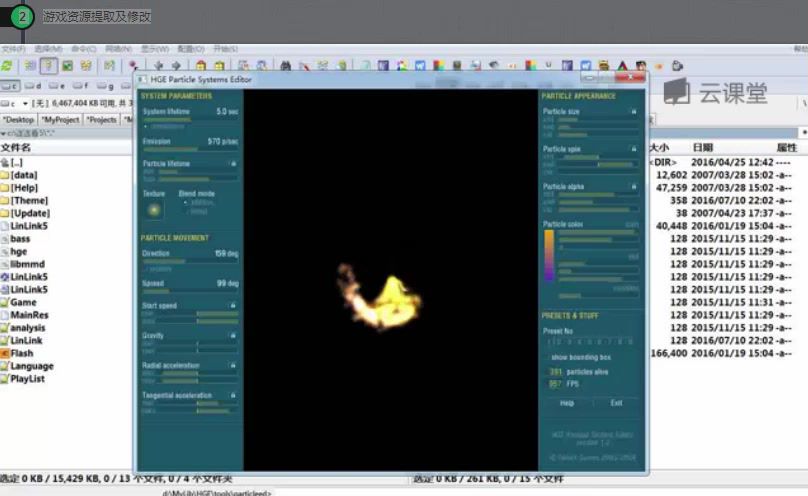Screen dimensions: 808x496
Task: Open the 配置(O) menu
Action: (191, 49)
